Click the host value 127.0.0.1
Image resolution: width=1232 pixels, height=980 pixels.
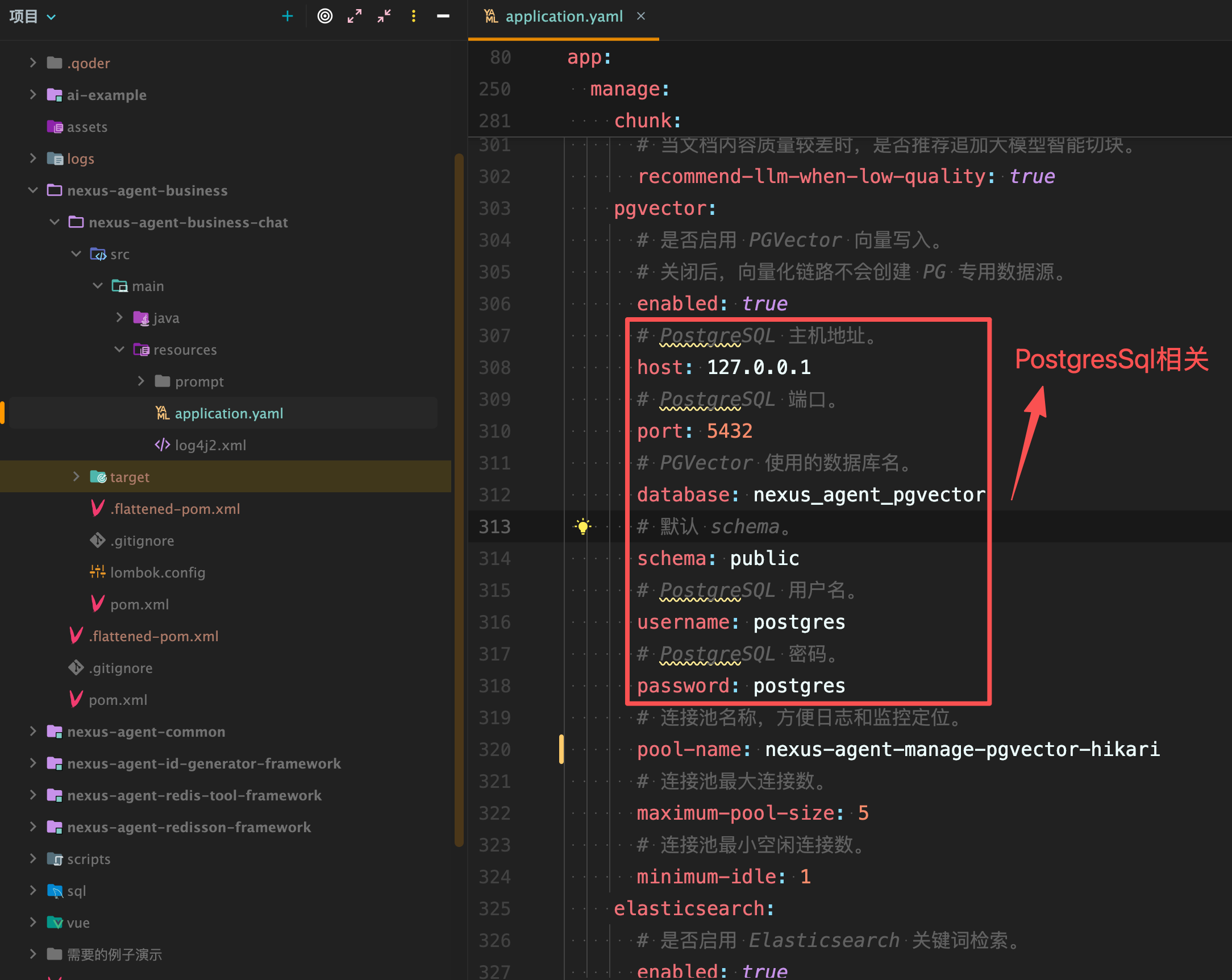click(x=758, y=367)
